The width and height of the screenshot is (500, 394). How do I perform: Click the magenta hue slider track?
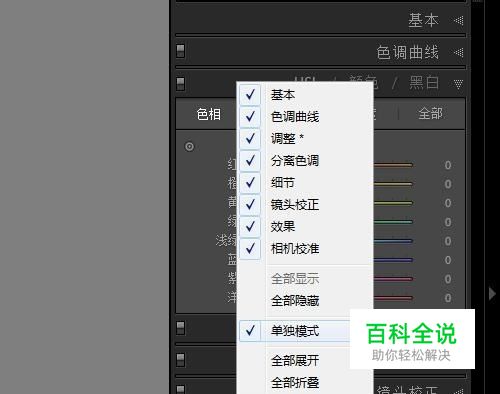[x=393, y=298]
